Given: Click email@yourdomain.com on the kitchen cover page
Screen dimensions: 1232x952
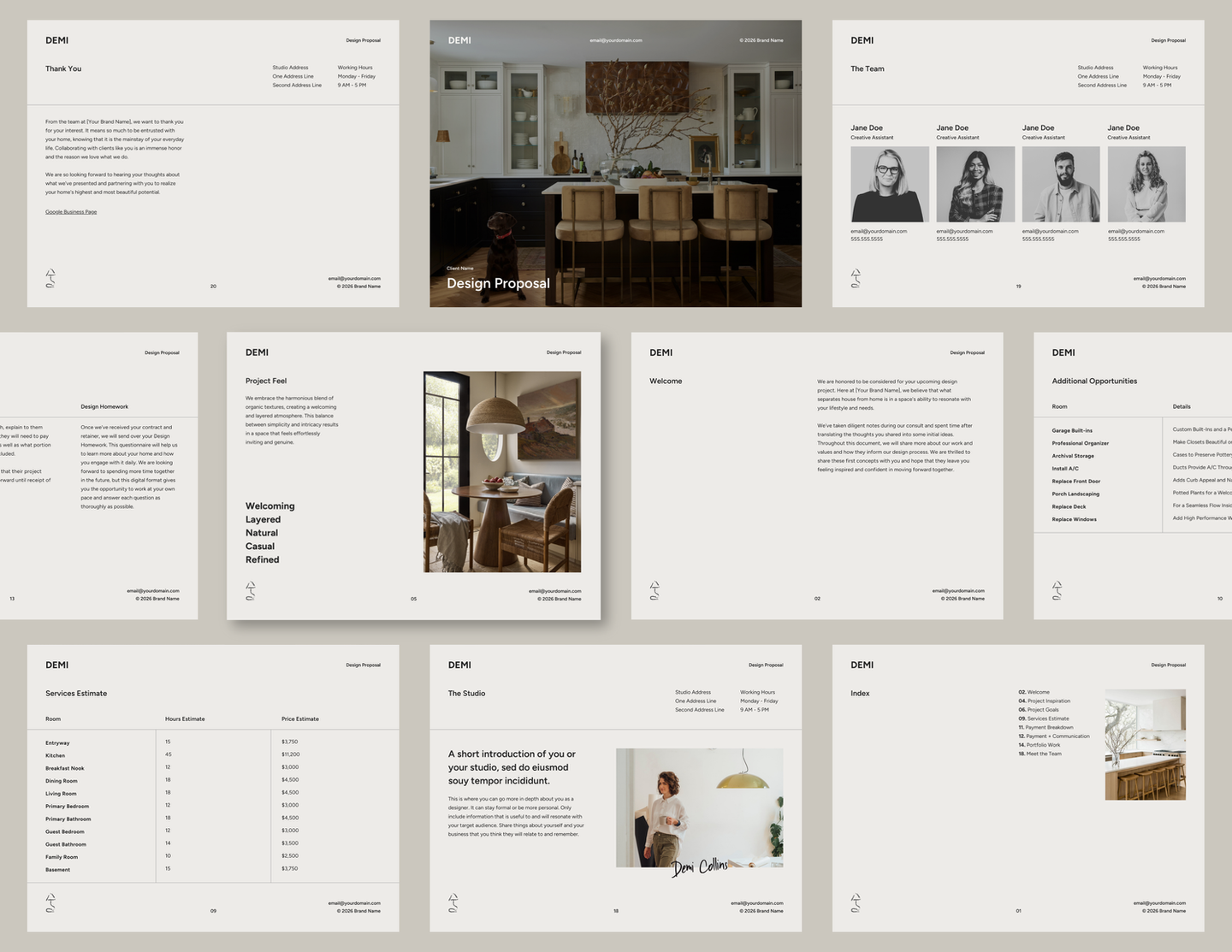Looking at the screenshot, I should click(616, 40).
